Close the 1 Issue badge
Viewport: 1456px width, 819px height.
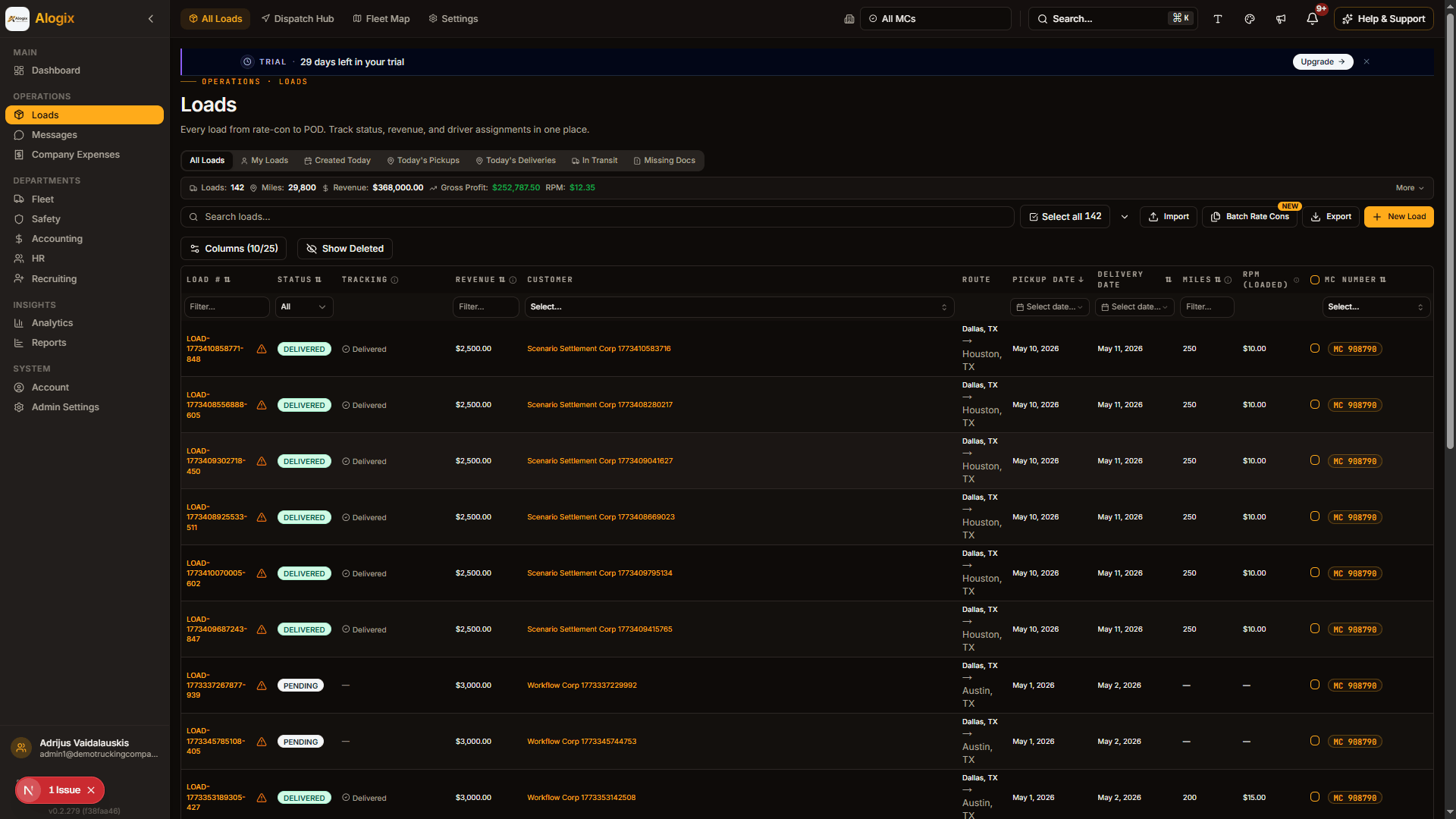(91, 790)
